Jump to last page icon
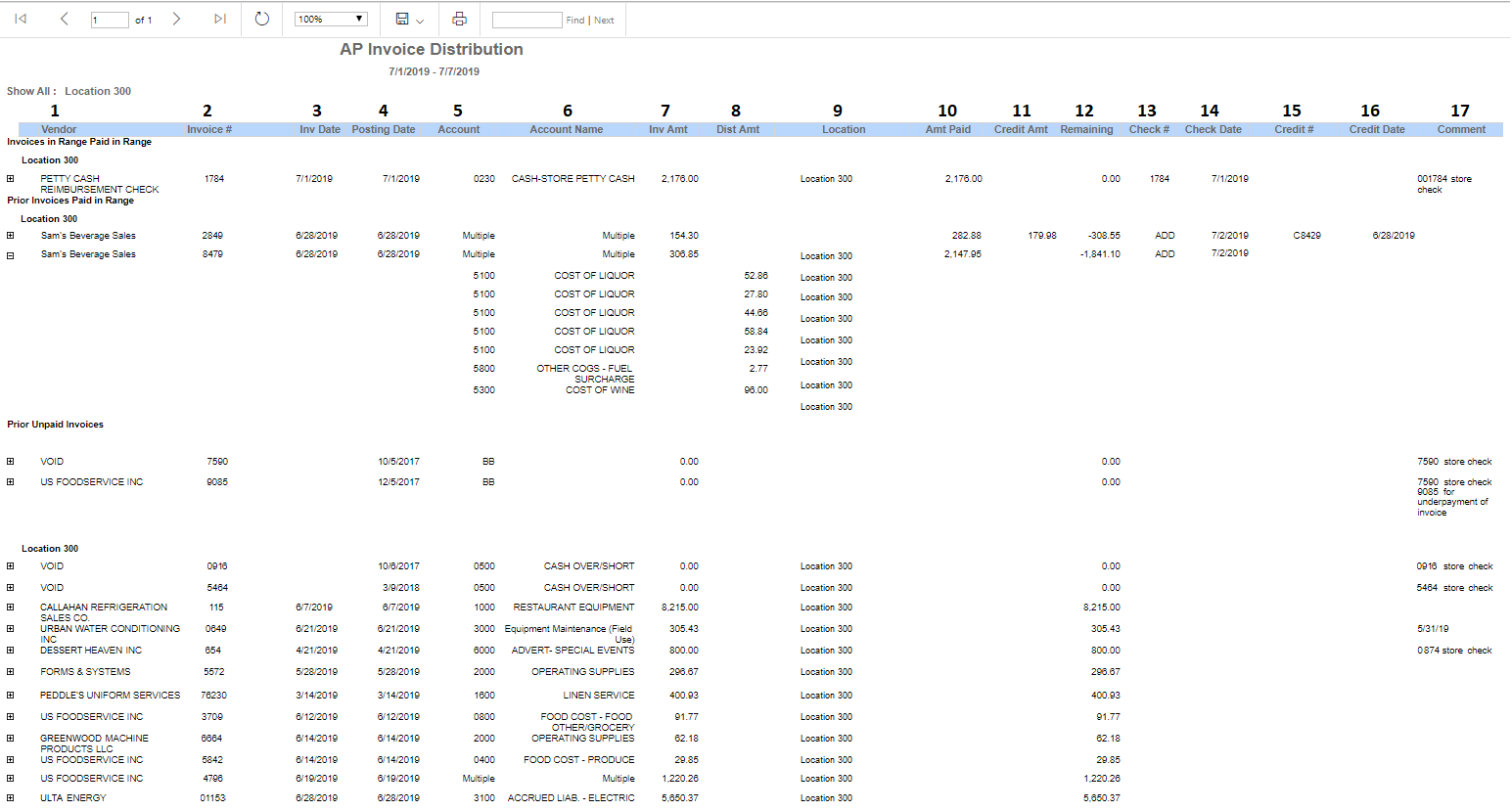Viewport: 1512px width, 811px height. point(220,19)
